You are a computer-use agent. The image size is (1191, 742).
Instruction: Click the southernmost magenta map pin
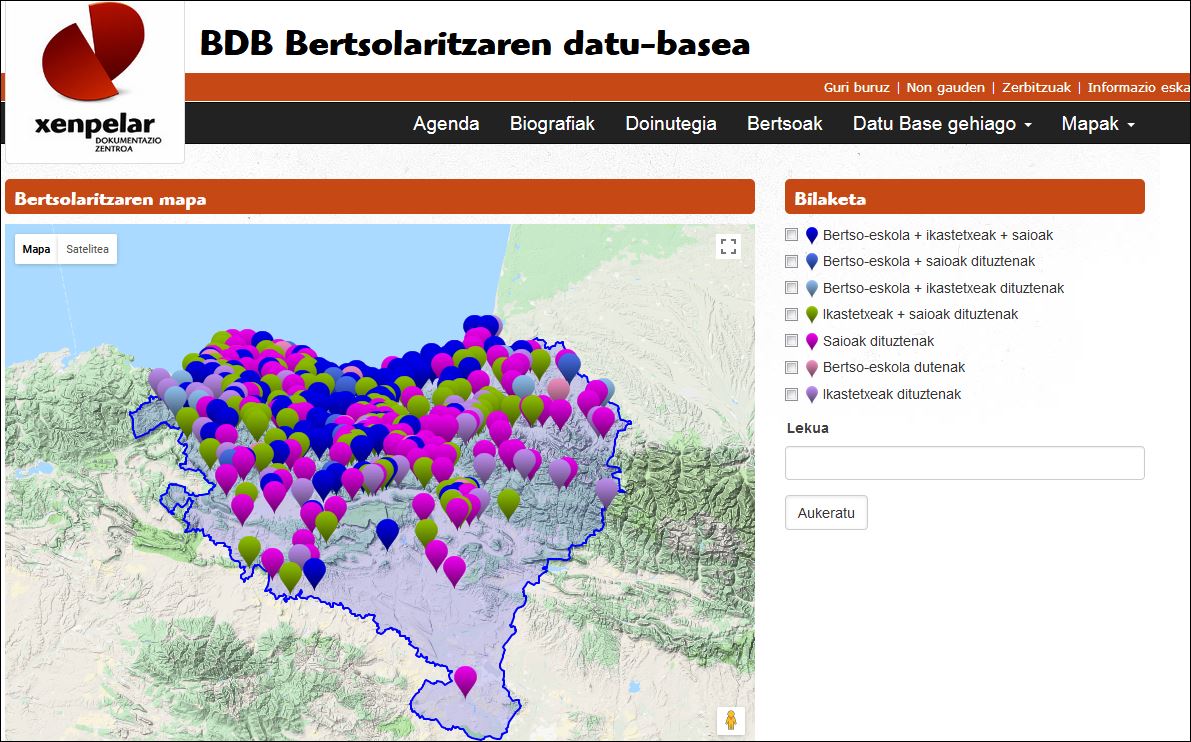click(x=465, y=679)
